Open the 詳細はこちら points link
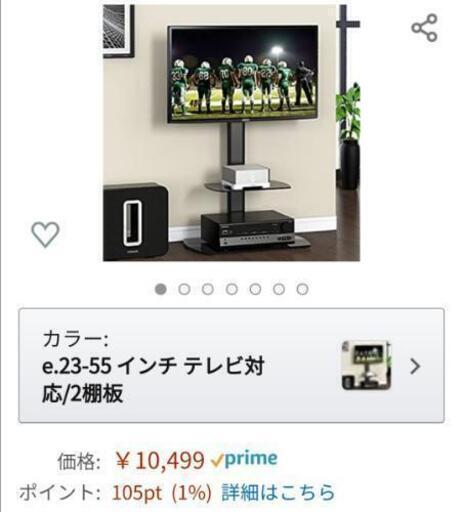463x512 pixels. click(278, 492)
